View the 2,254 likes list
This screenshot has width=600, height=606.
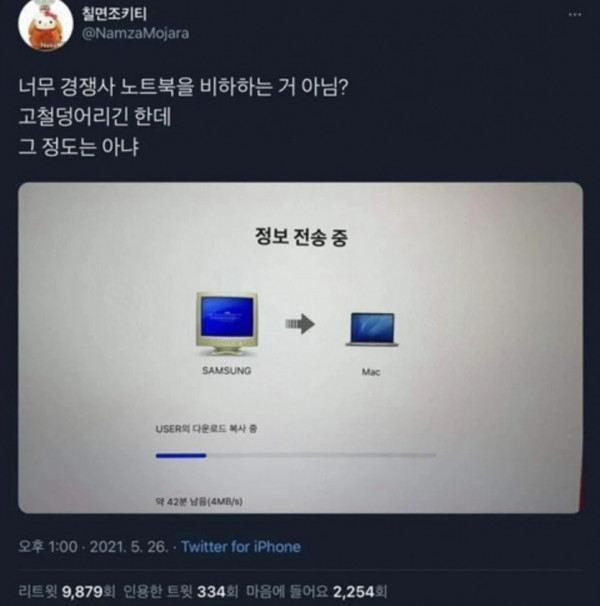[x=317, y=591]
